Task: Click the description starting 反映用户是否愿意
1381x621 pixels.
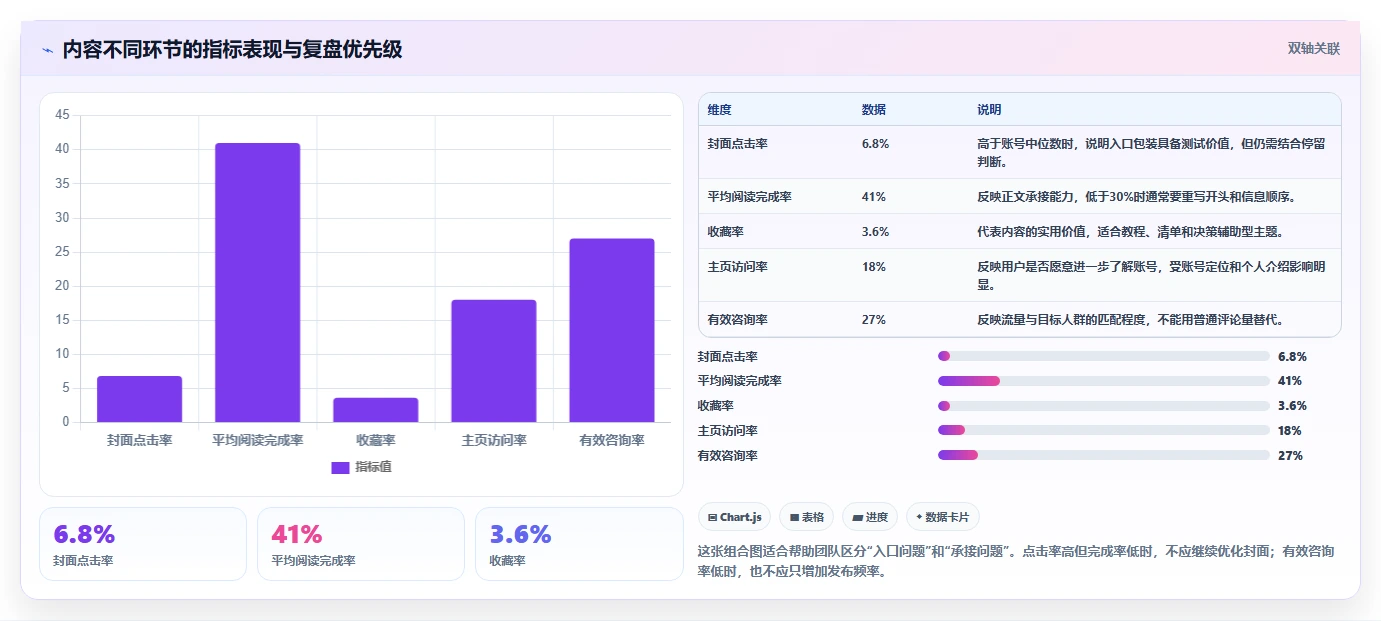Action: pyautogui.click(x=1152, y=276)
